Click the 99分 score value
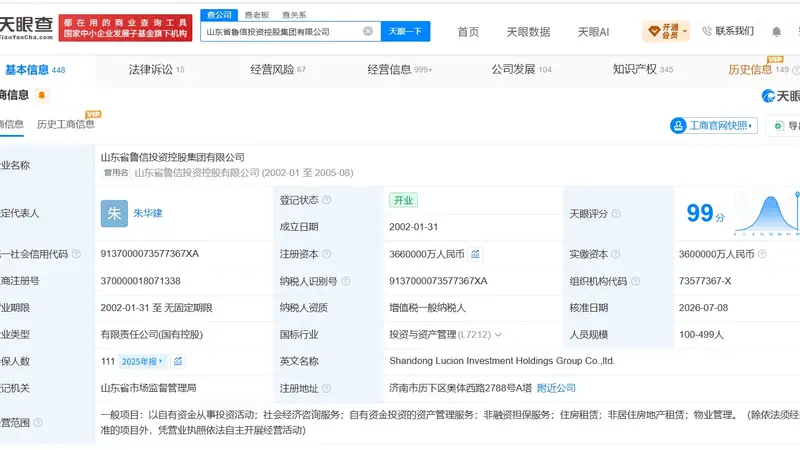Screen dimensions: 800x450 pos(706,213)
